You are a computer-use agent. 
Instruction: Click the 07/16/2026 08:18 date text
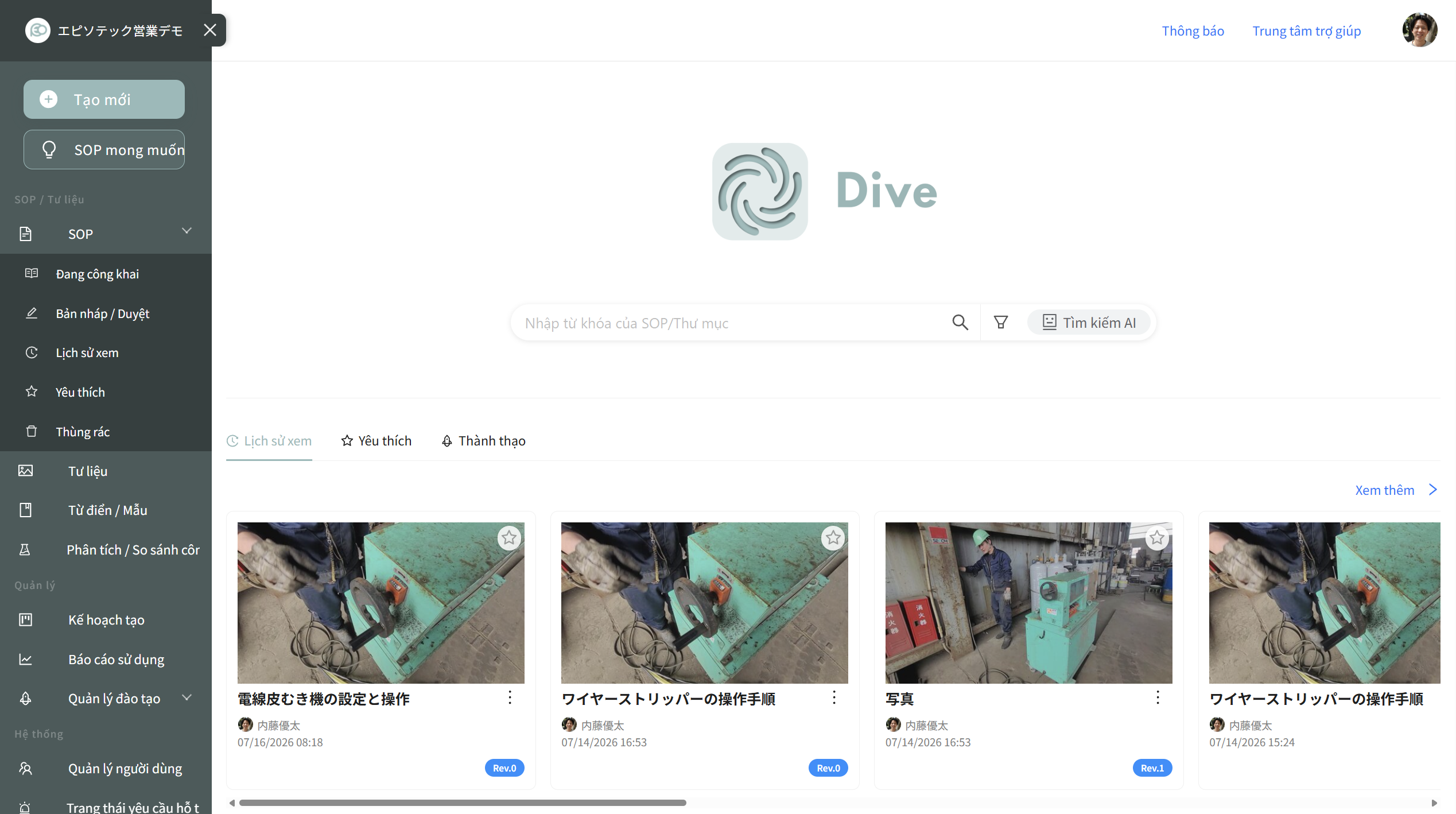tap(280, 742)
